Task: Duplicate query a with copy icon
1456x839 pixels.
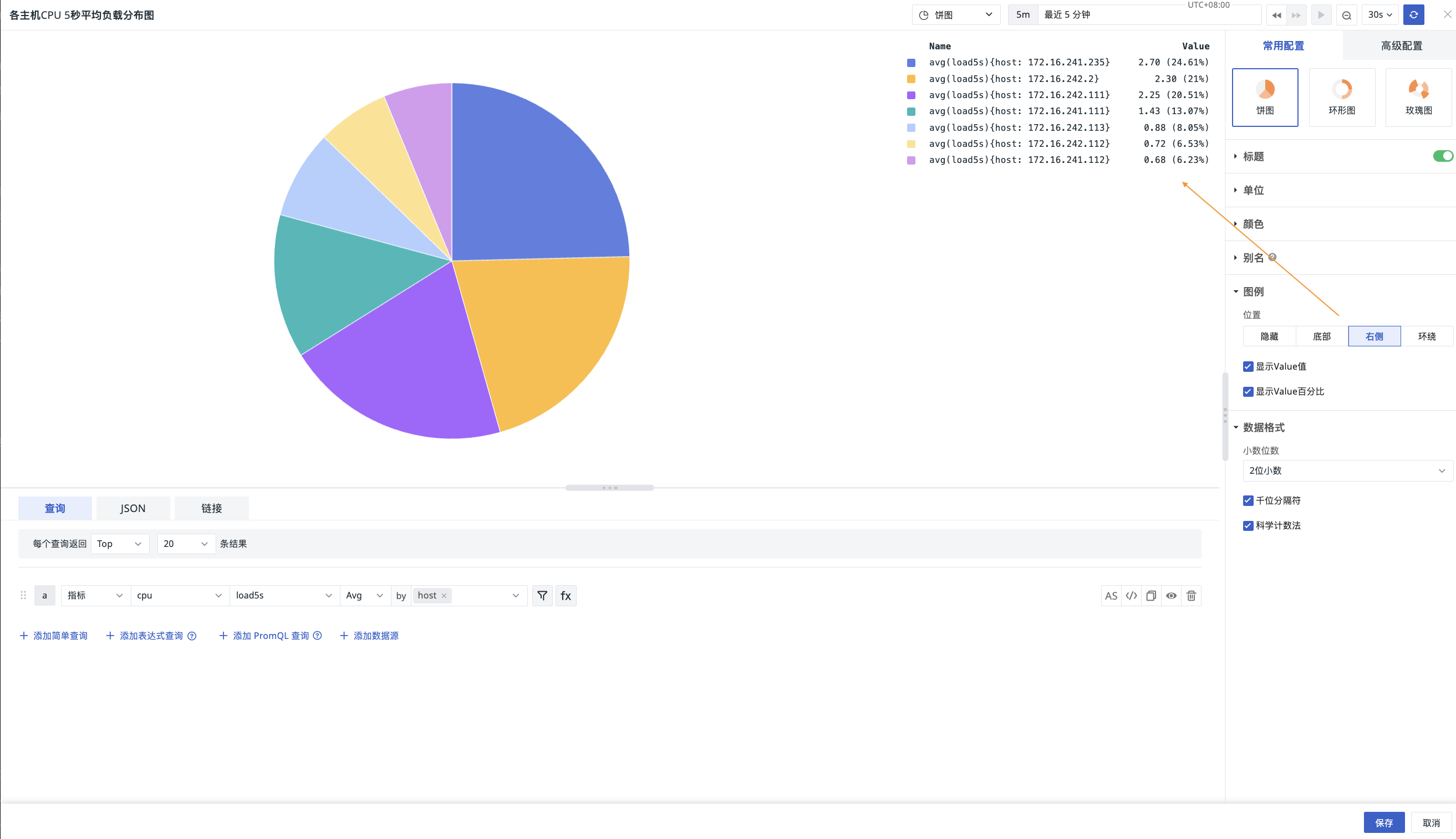Action: (1151, 596)
